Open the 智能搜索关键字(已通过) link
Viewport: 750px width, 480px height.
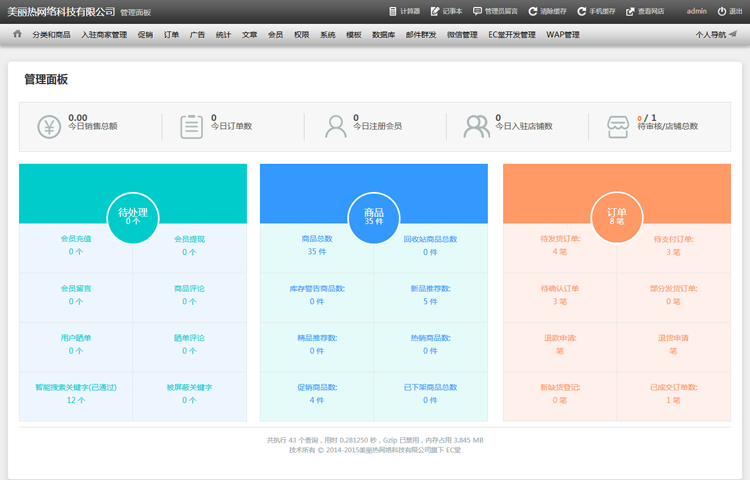(76, 387)
